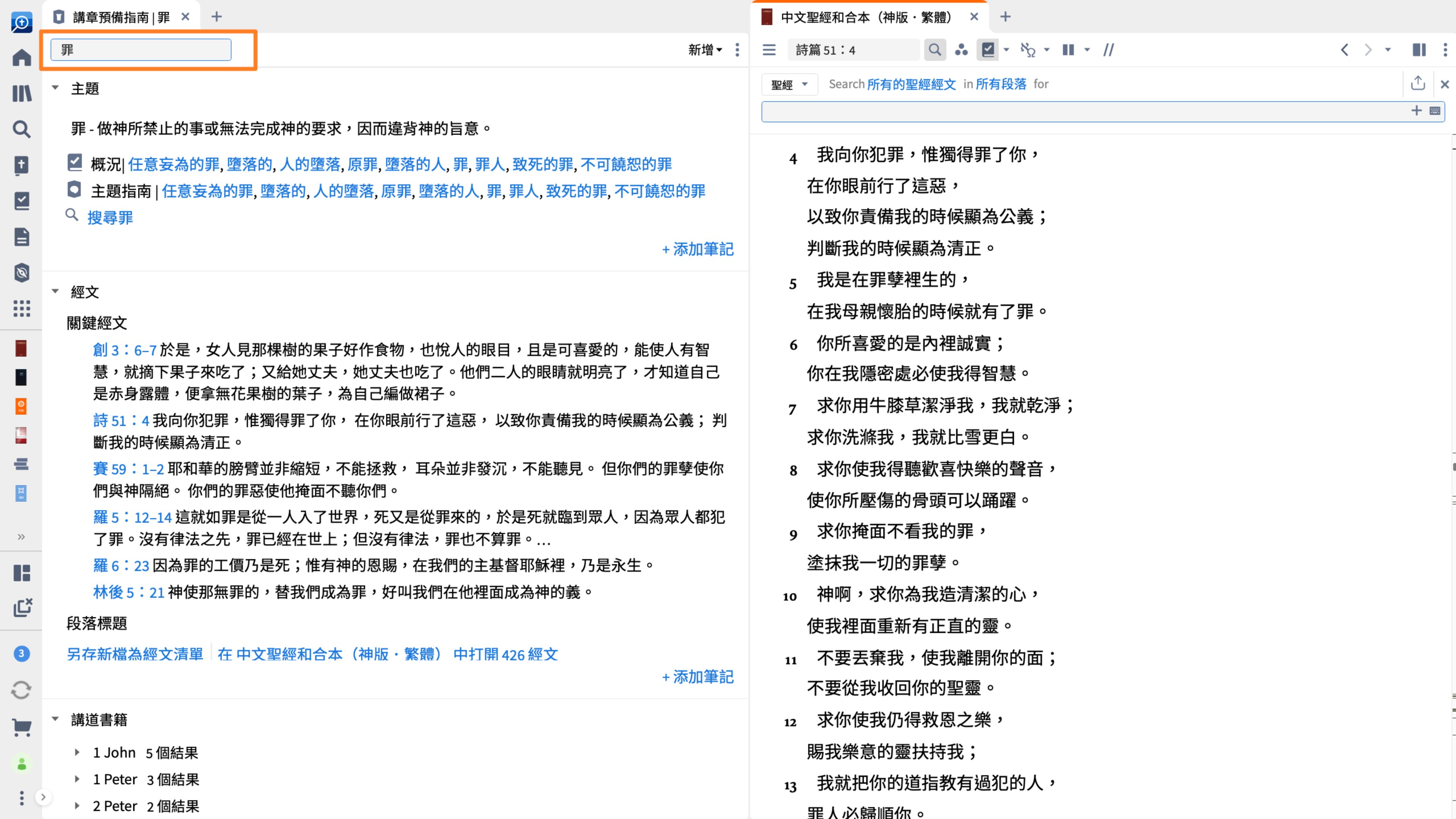The image size is (1456, 819).
Task: Open the 新增 dropdown
Action: 705,50
